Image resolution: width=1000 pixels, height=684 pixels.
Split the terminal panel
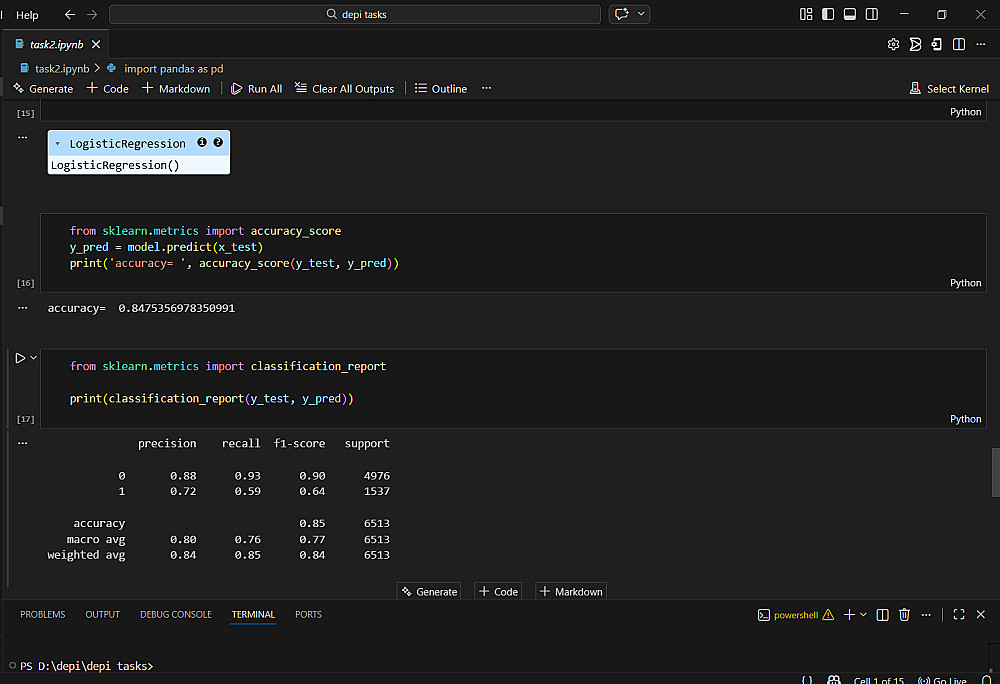[x=884, y=615]
